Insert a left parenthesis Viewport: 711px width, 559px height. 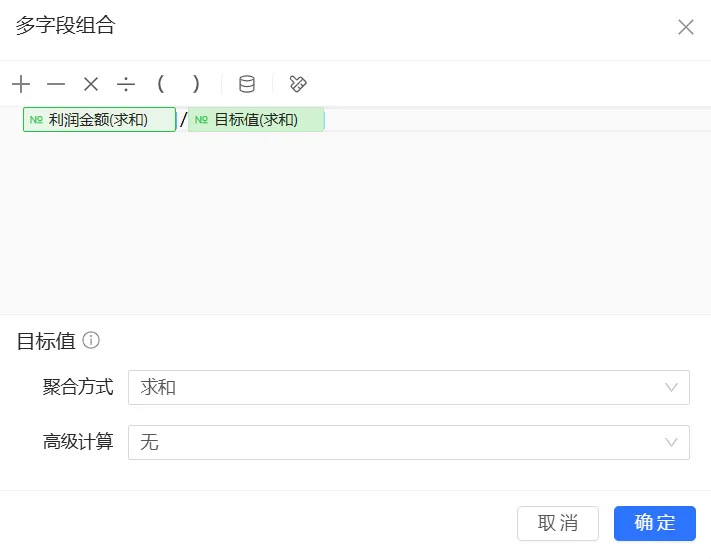pyautogui.click(x=160, y=84)
